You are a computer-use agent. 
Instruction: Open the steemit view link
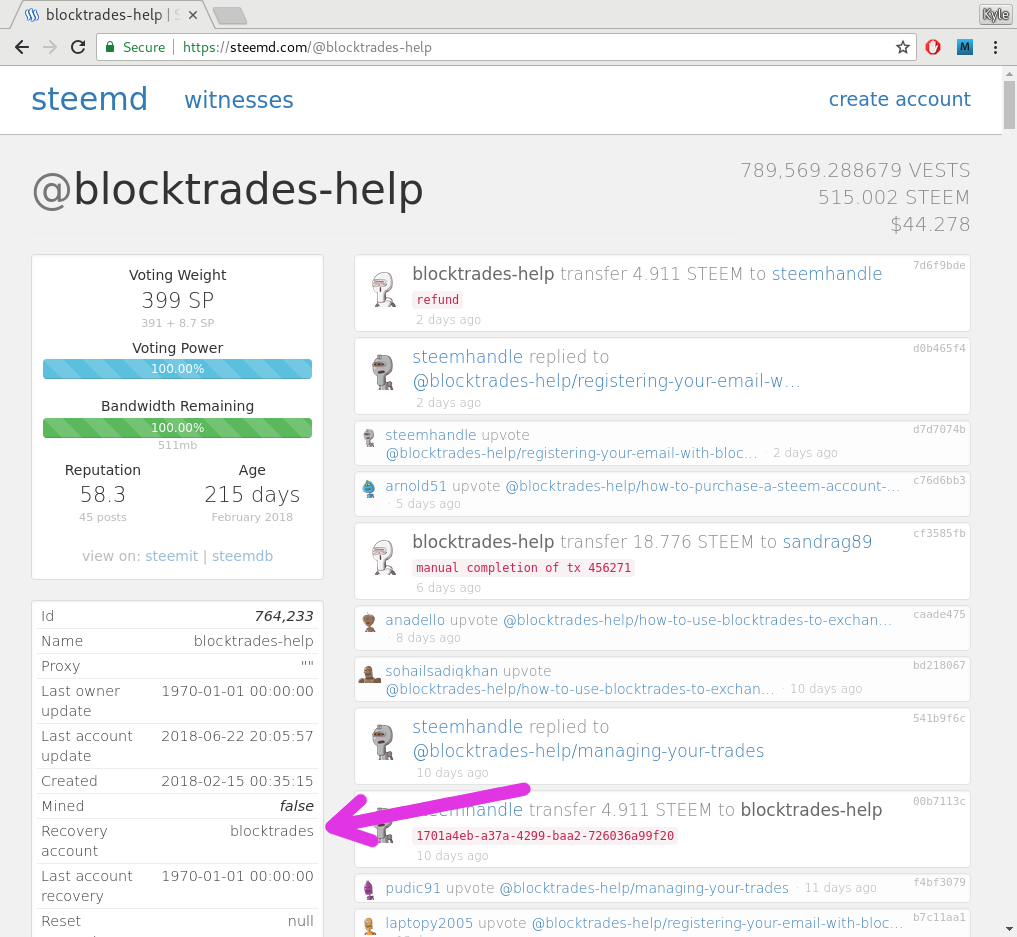pyautogui.click(x=171, y=556)
